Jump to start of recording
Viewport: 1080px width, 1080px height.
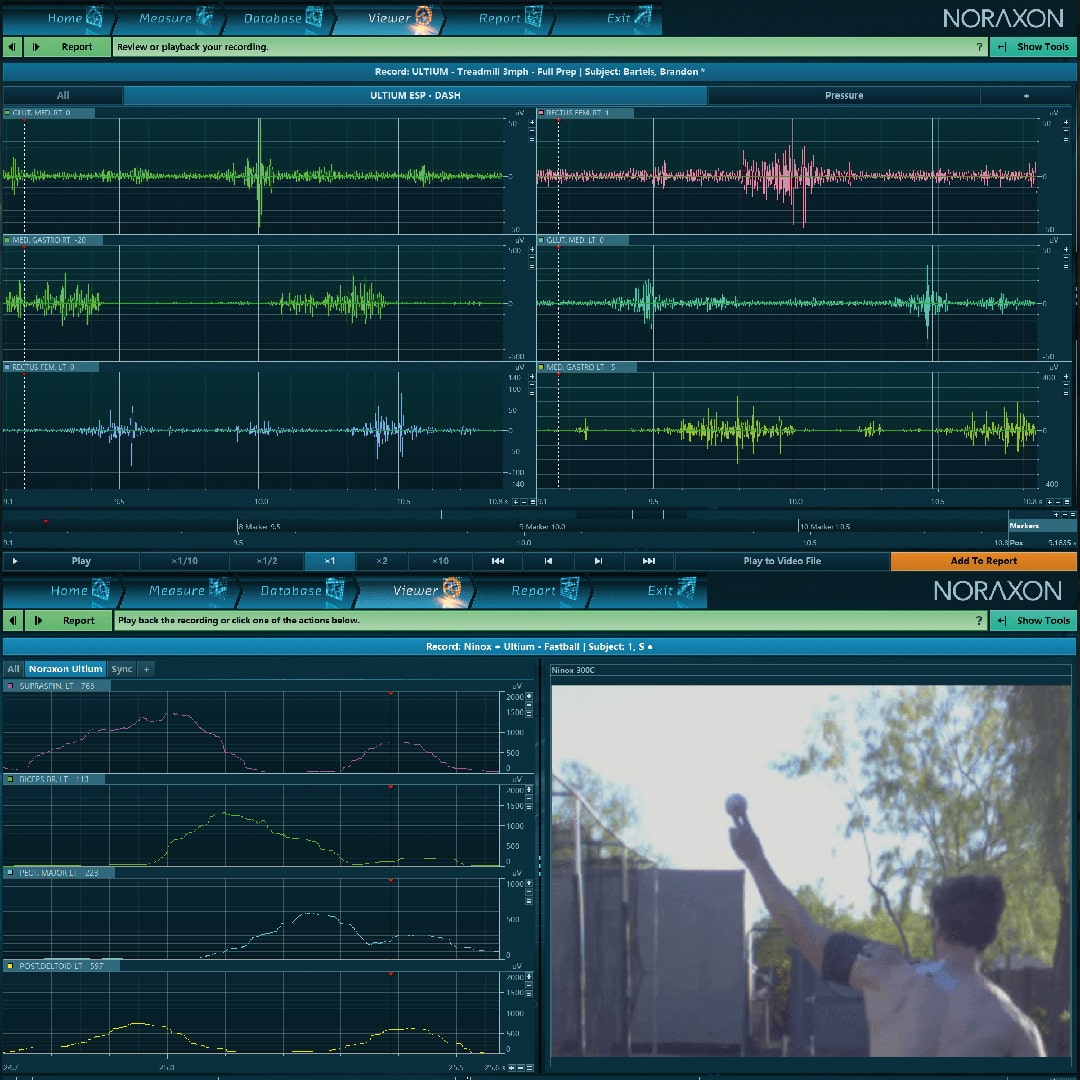[x=498, y=561]
